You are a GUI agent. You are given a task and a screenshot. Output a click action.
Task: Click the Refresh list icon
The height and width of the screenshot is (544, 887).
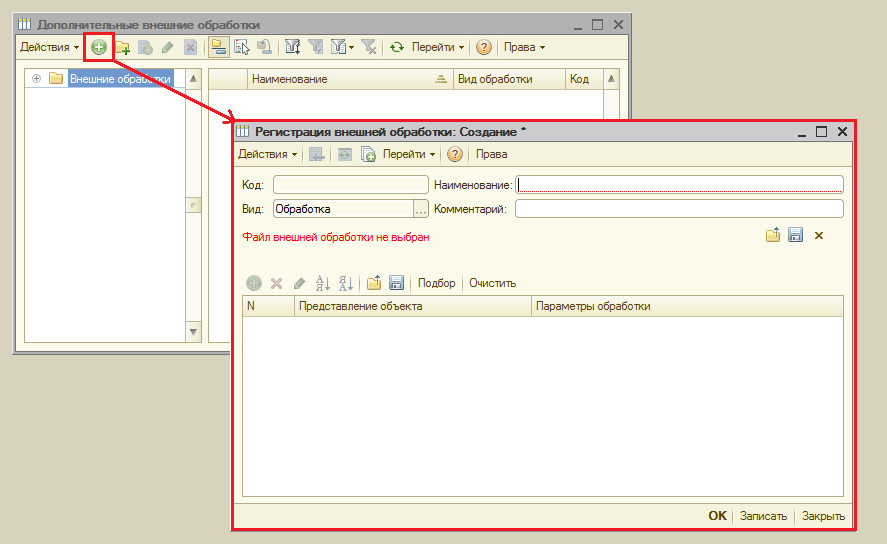tap(397, 48)
